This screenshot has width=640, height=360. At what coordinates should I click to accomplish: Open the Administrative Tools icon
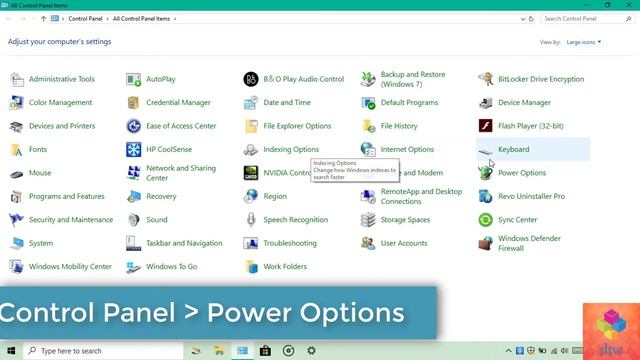click(x=17, y=79)
